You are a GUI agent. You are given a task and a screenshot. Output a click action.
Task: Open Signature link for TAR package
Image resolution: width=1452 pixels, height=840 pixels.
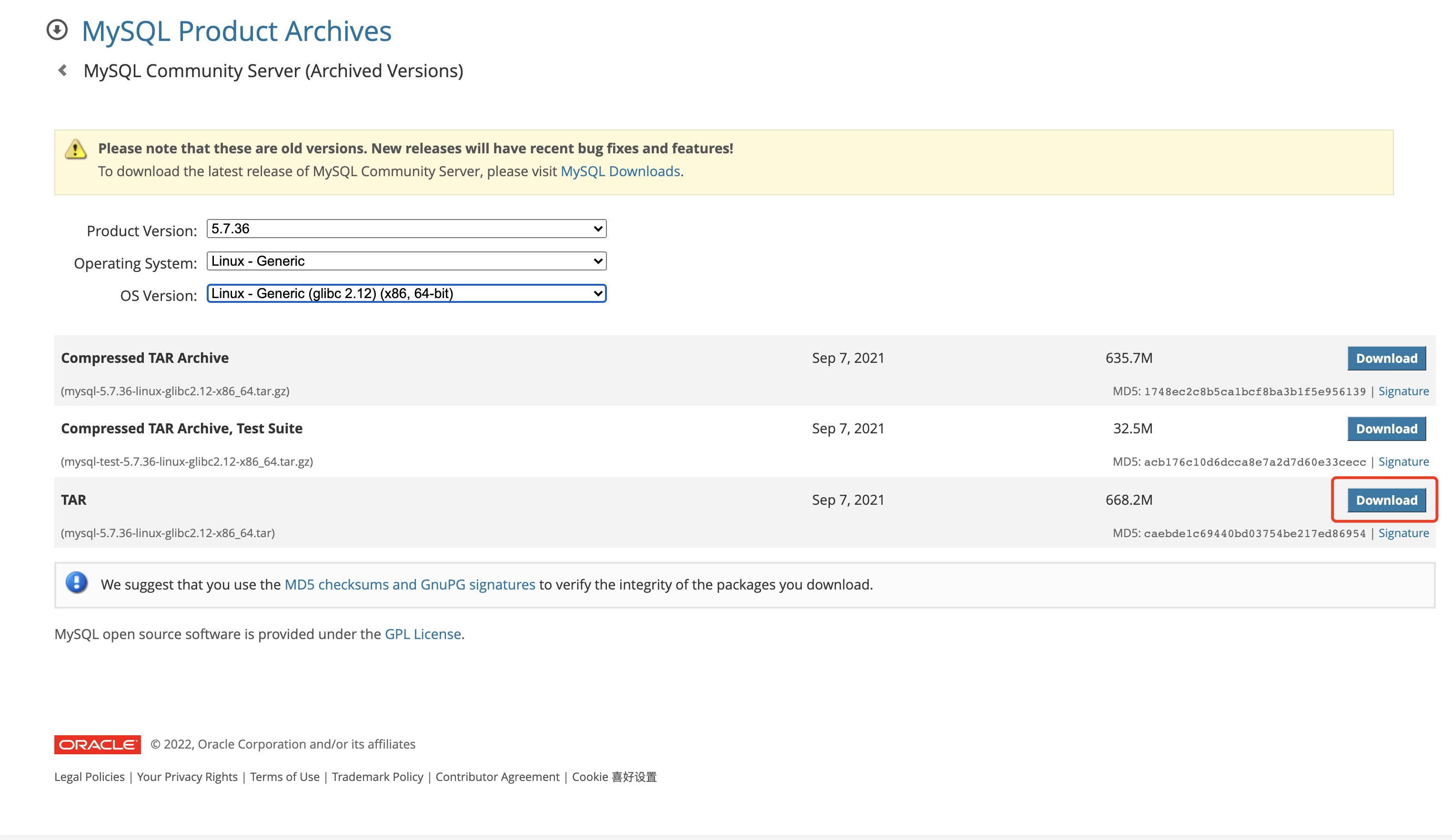1403,533
